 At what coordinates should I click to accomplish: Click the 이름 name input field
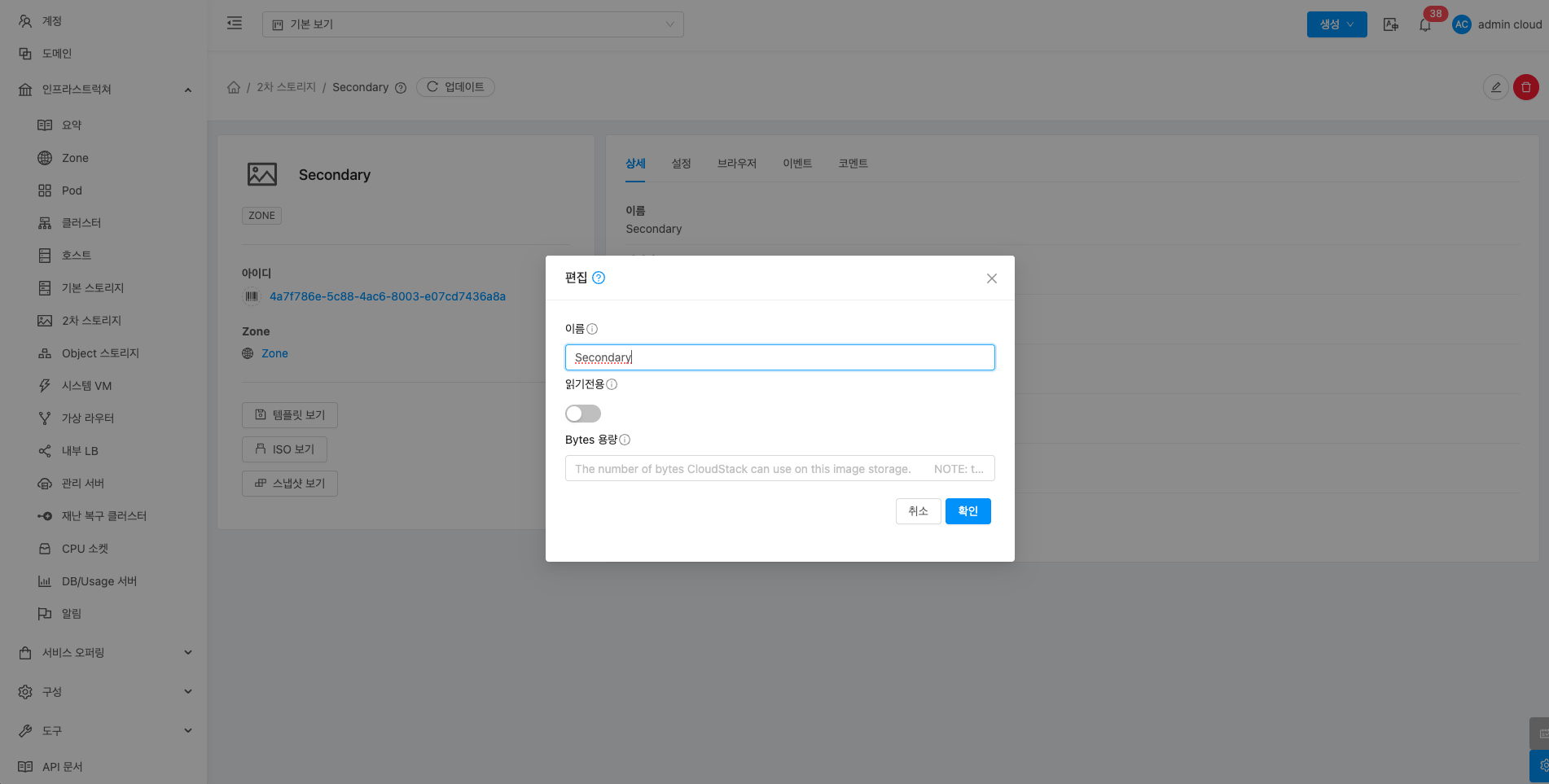779,357
